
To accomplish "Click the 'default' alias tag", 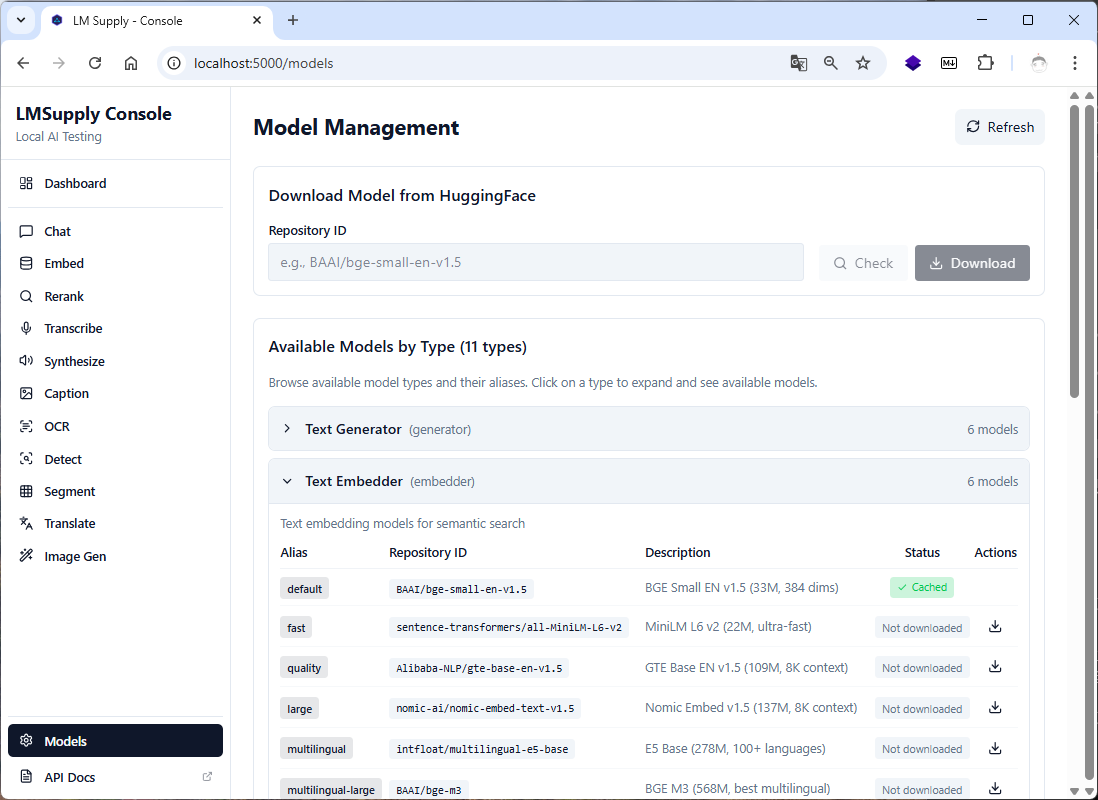I will 305,588.
